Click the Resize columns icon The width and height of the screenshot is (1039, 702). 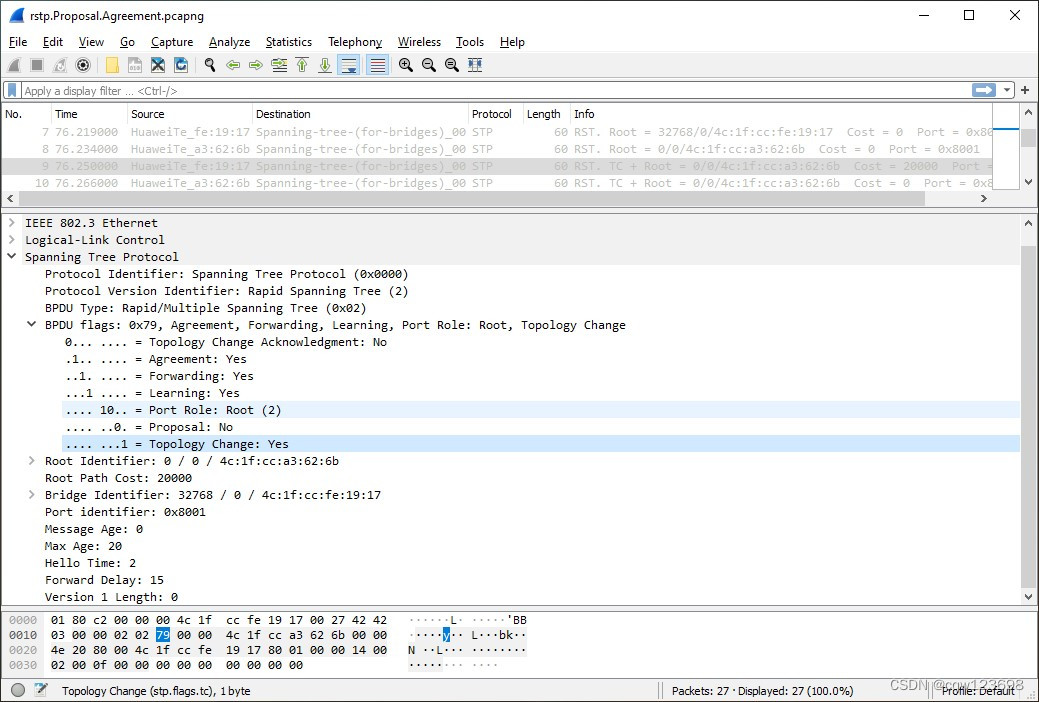475,65
